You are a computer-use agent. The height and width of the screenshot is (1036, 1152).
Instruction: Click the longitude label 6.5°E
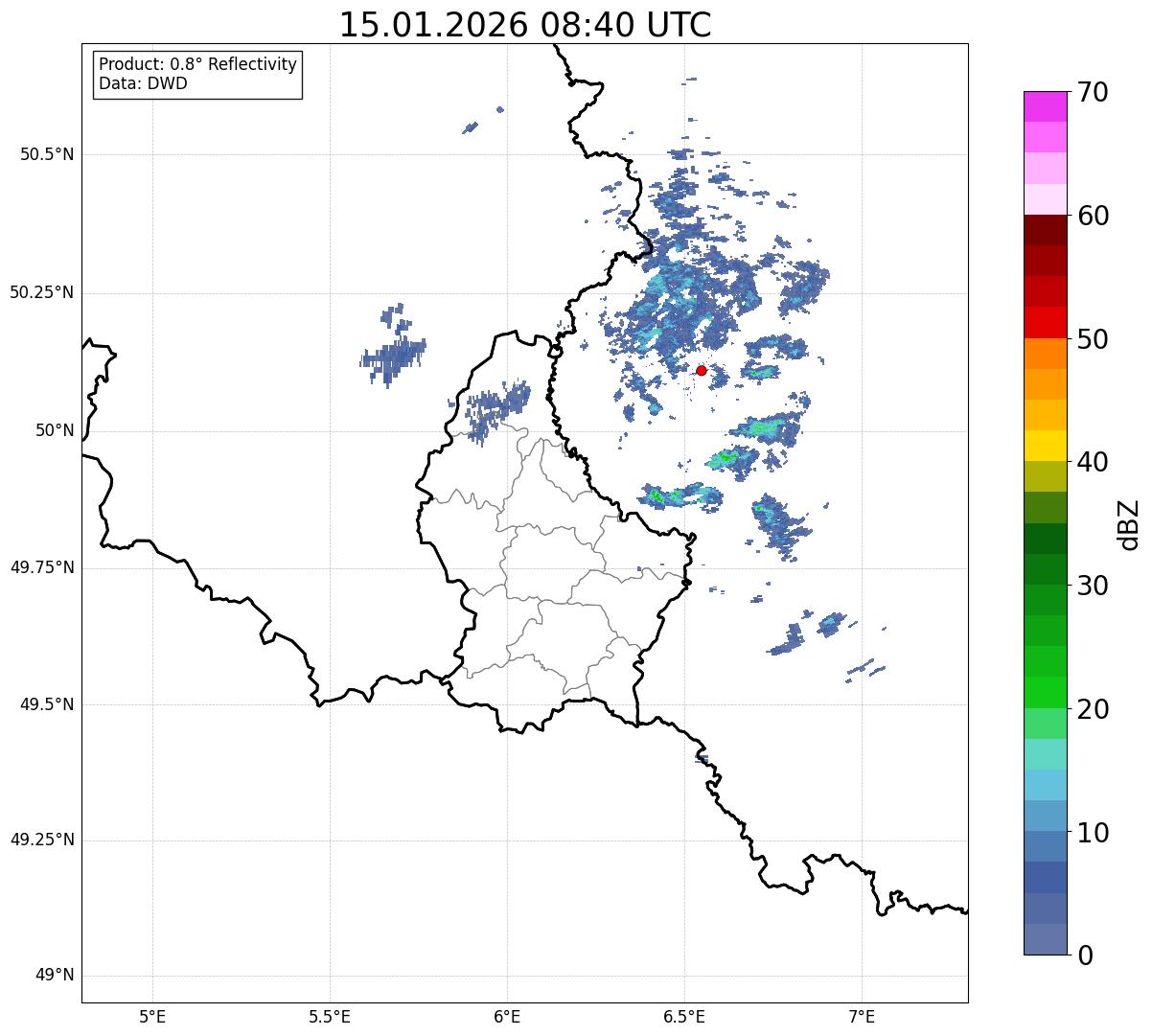[x=684, y=1017]
